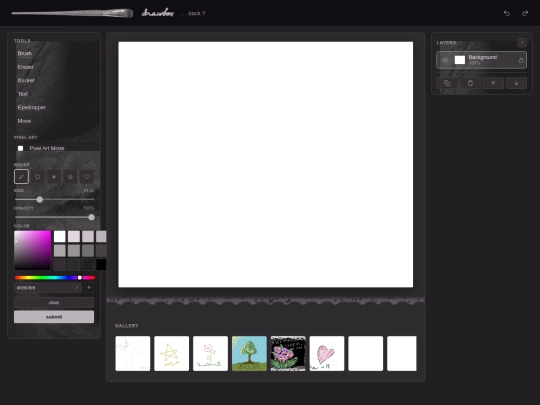Image resolution: width=540 pixels, height=405 pixels.
Task: Click the drawbox logo
Action: [x=158, y=13]
